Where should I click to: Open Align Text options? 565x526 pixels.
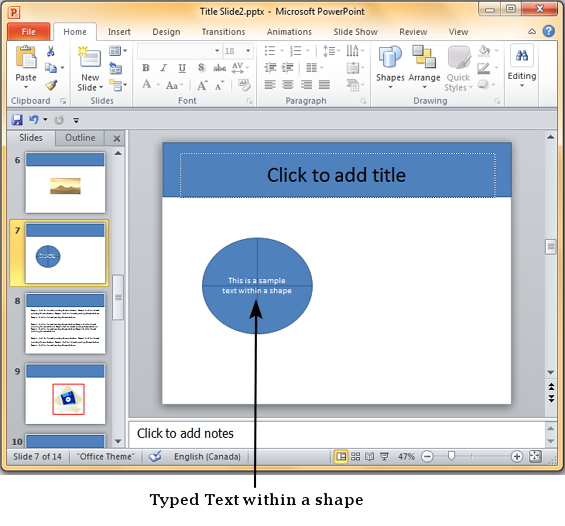point(355,67)
